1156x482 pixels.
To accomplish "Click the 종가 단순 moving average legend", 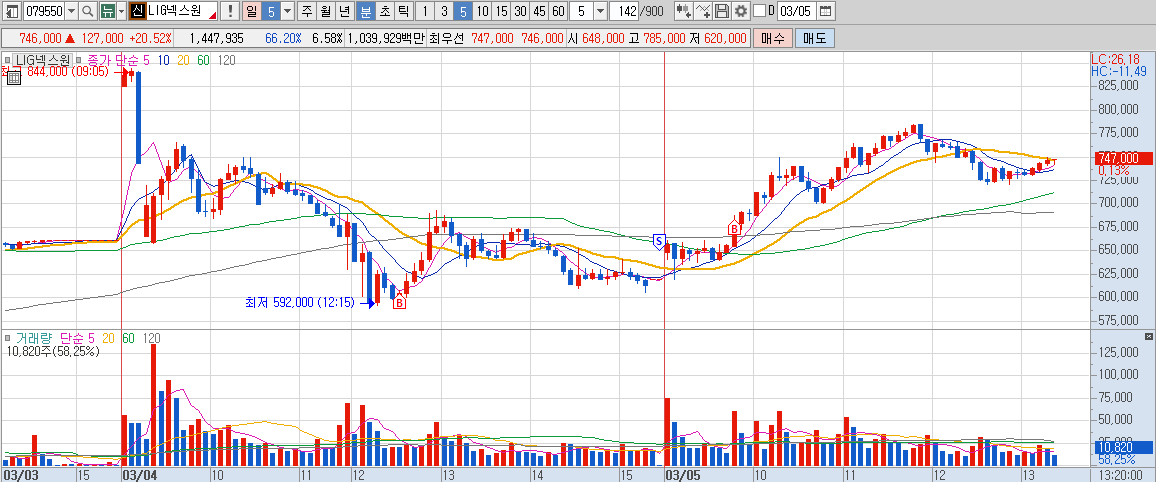I will [114, 60].
